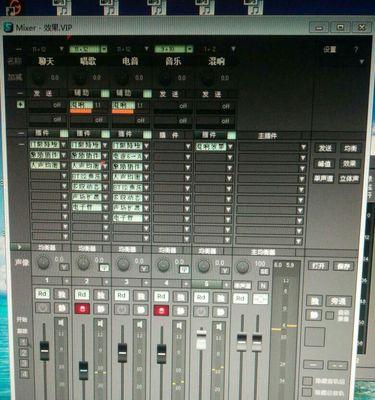Show the 效果 section via right panel
This screenshot has height=400, width=375.
click(x=350, y=164)
